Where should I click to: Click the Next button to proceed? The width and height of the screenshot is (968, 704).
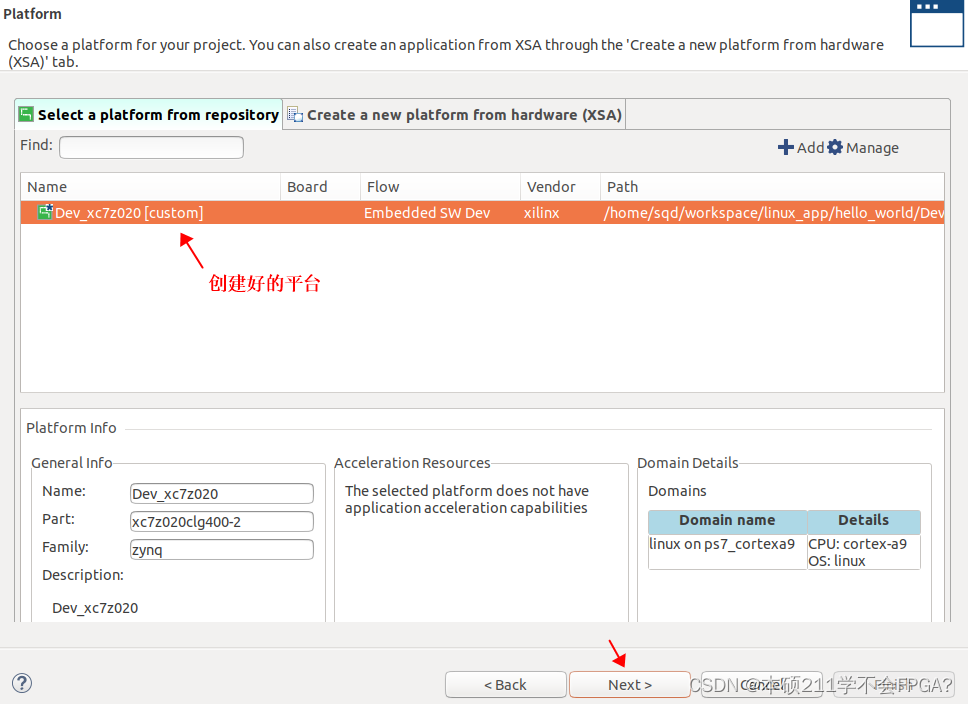[629, 684]
